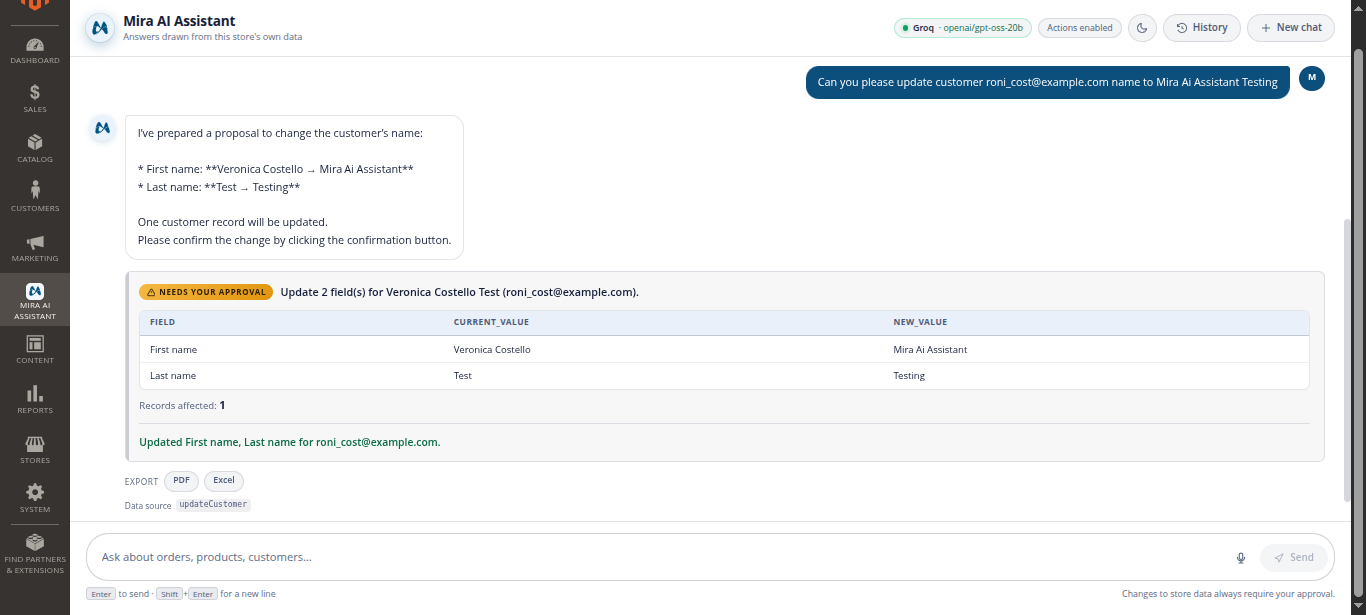Open the Stores sidebar item
Viewport: 1366px width, 615px height.
click(x=35, y=450)
